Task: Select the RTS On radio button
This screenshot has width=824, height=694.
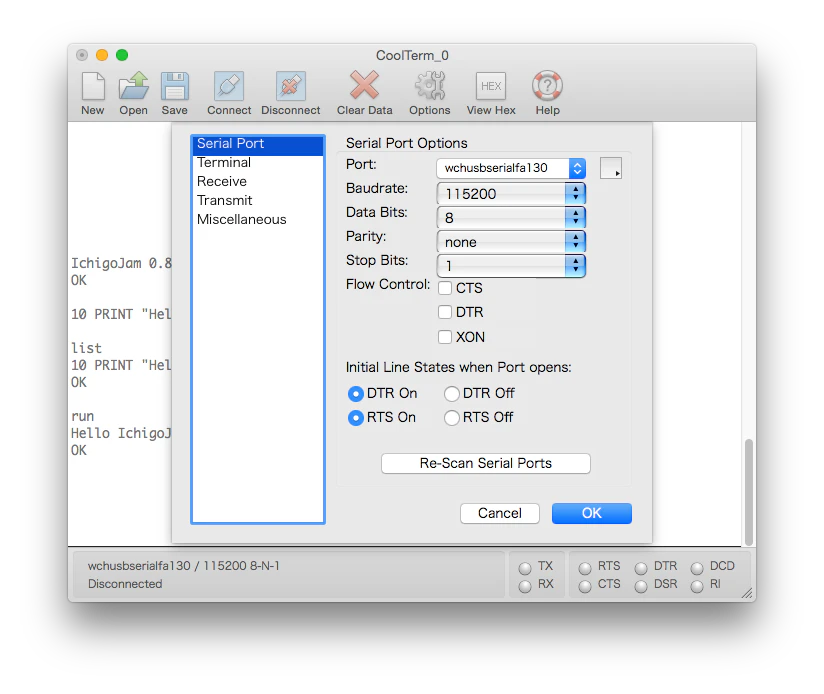Action: click(356, 418)
